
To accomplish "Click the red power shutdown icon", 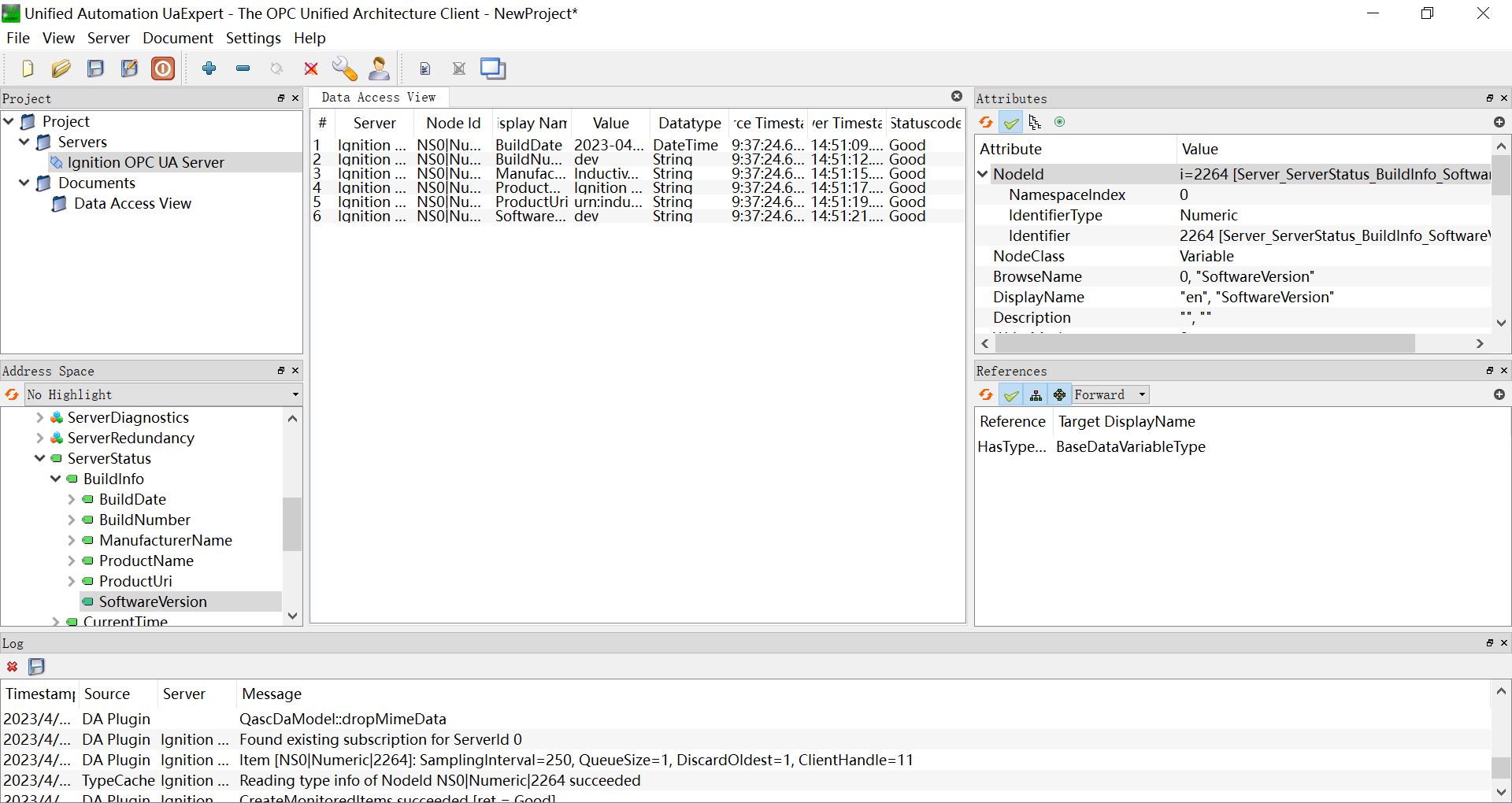I will coord(163,69).
